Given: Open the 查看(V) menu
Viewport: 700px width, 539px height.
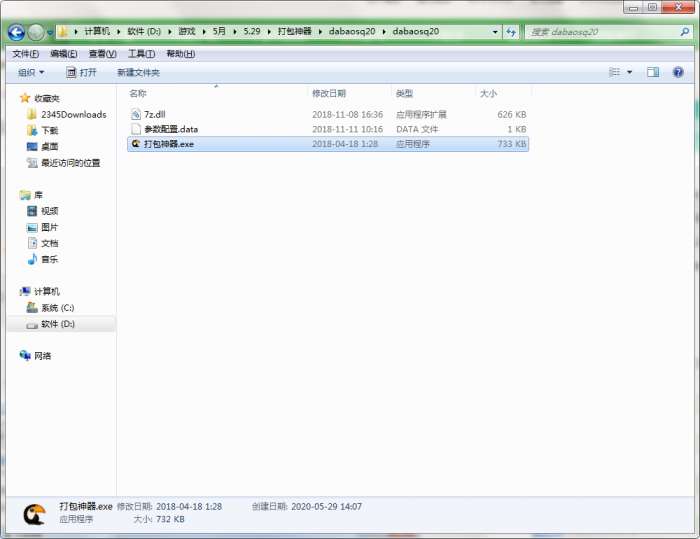Looking at the screenshot, I should [103, 54].
